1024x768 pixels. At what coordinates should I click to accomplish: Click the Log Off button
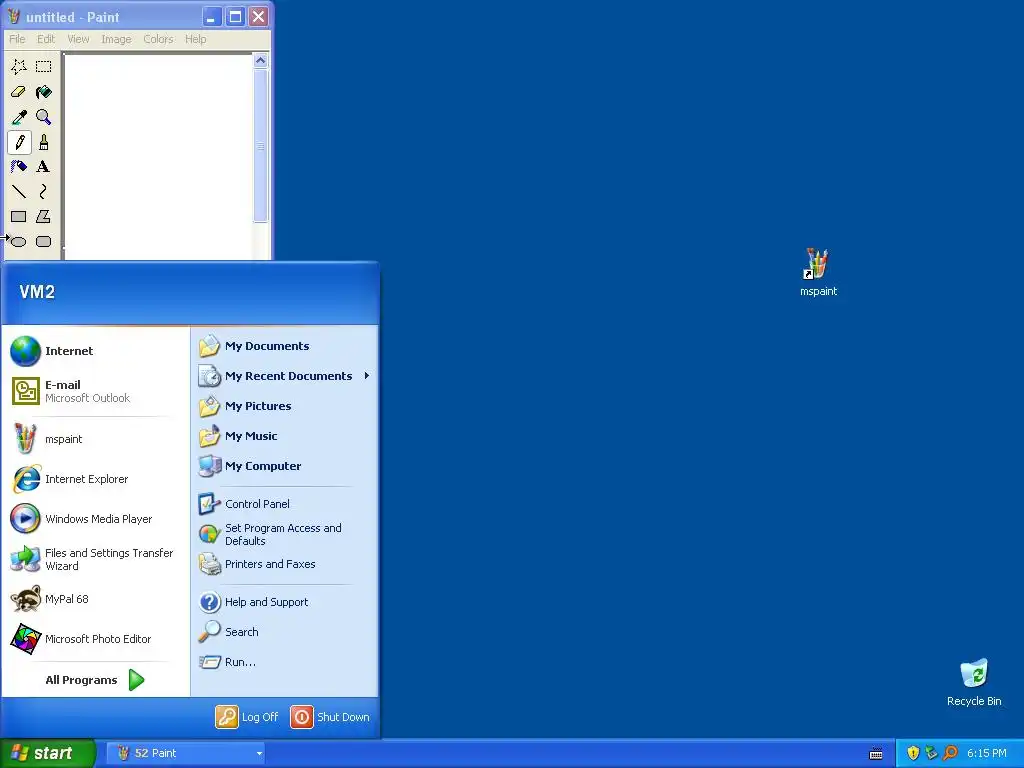(x=248, y=717)
